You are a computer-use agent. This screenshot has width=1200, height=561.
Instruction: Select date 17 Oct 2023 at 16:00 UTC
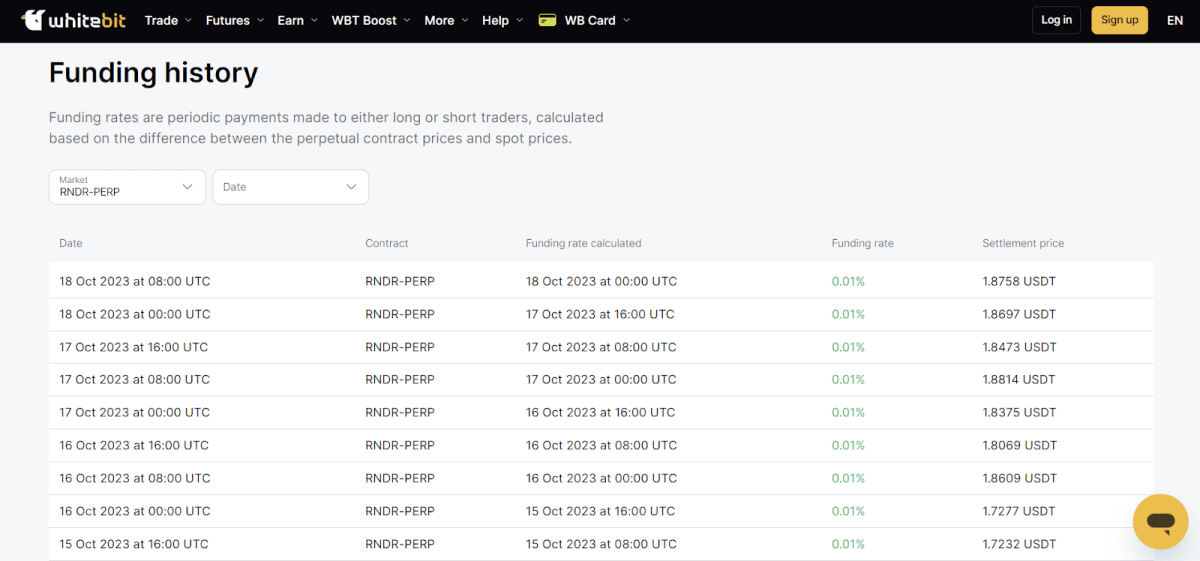click(134, 347)
